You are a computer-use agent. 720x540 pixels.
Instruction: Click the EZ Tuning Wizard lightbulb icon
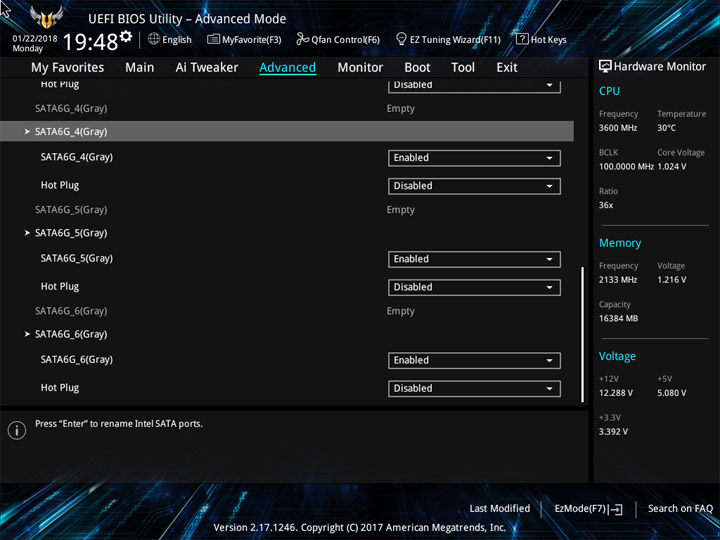(x=401, y=39)
